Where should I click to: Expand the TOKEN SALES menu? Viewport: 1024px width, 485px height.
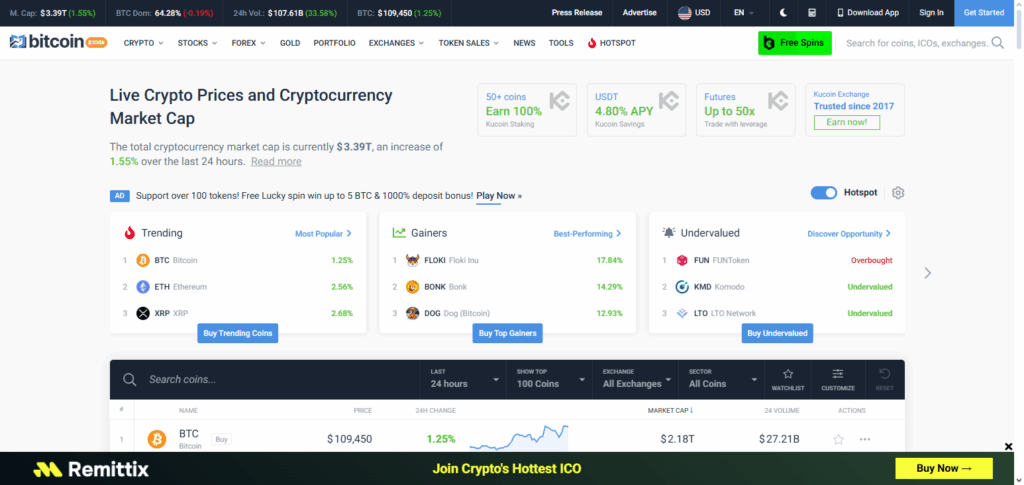(469, 43)
